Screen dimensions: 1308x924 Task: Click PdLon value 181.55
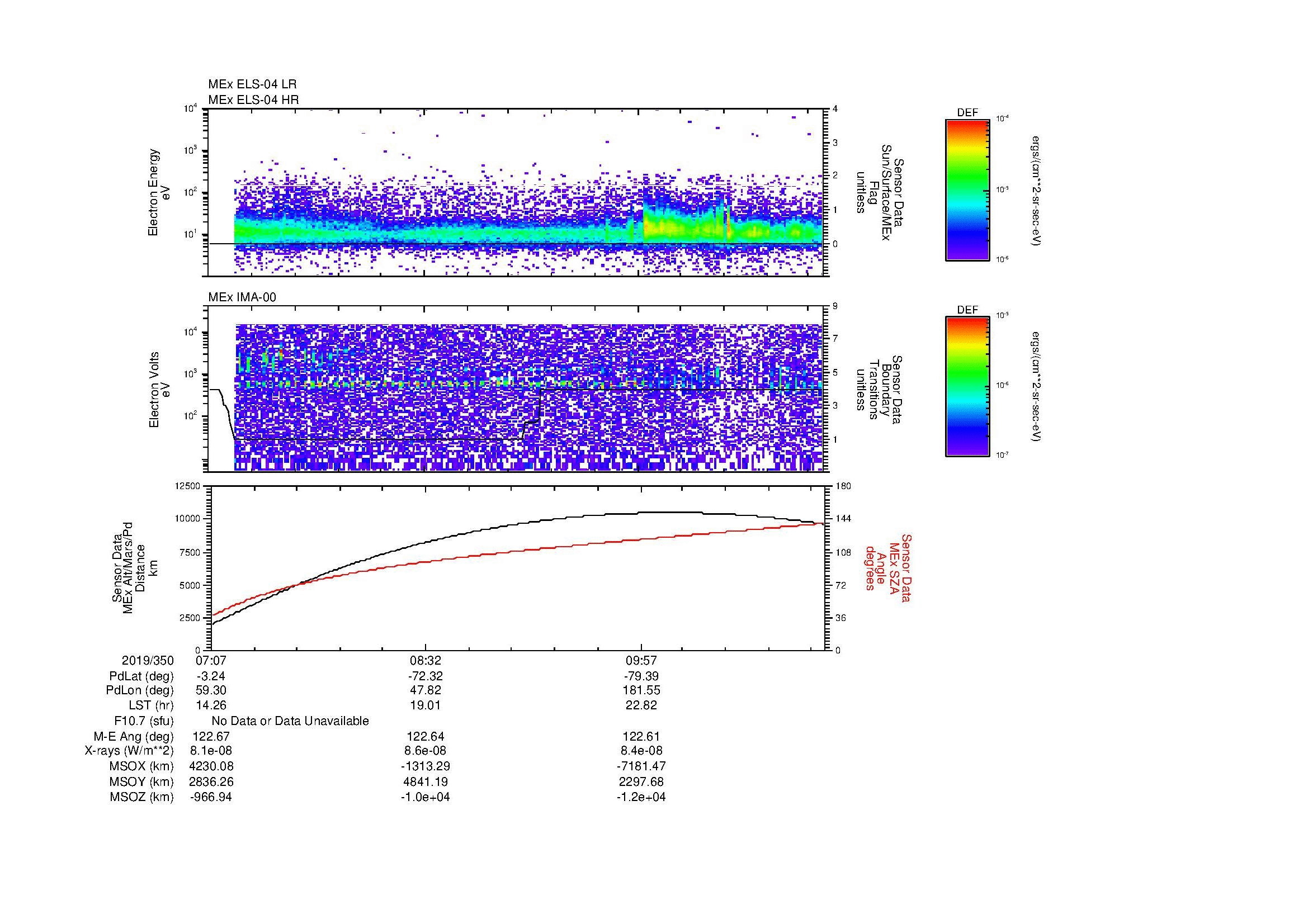(641, 690)
